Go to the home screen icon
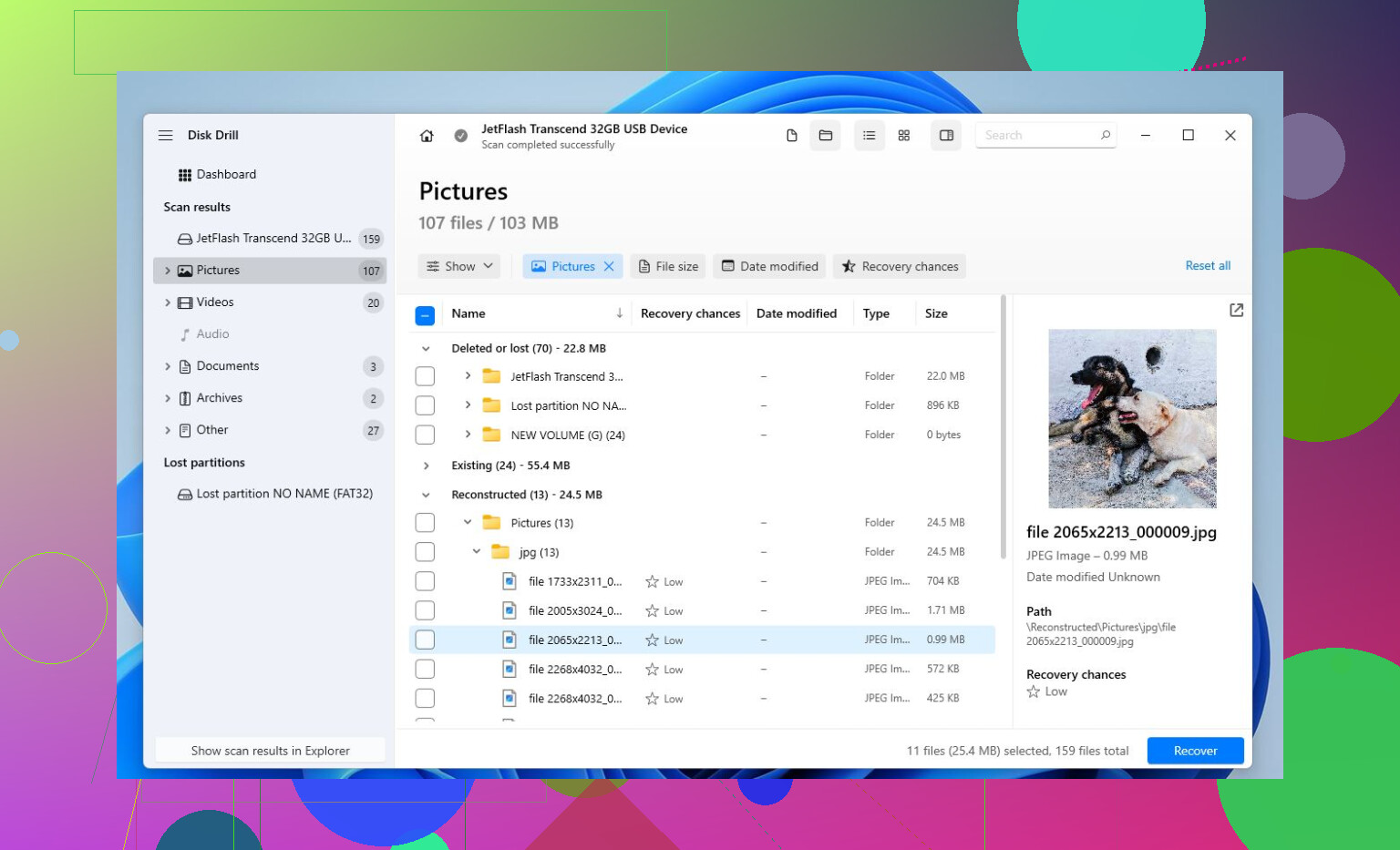Image resolution: width=1400 pixels, height=850 pixels. coord(427,136)
